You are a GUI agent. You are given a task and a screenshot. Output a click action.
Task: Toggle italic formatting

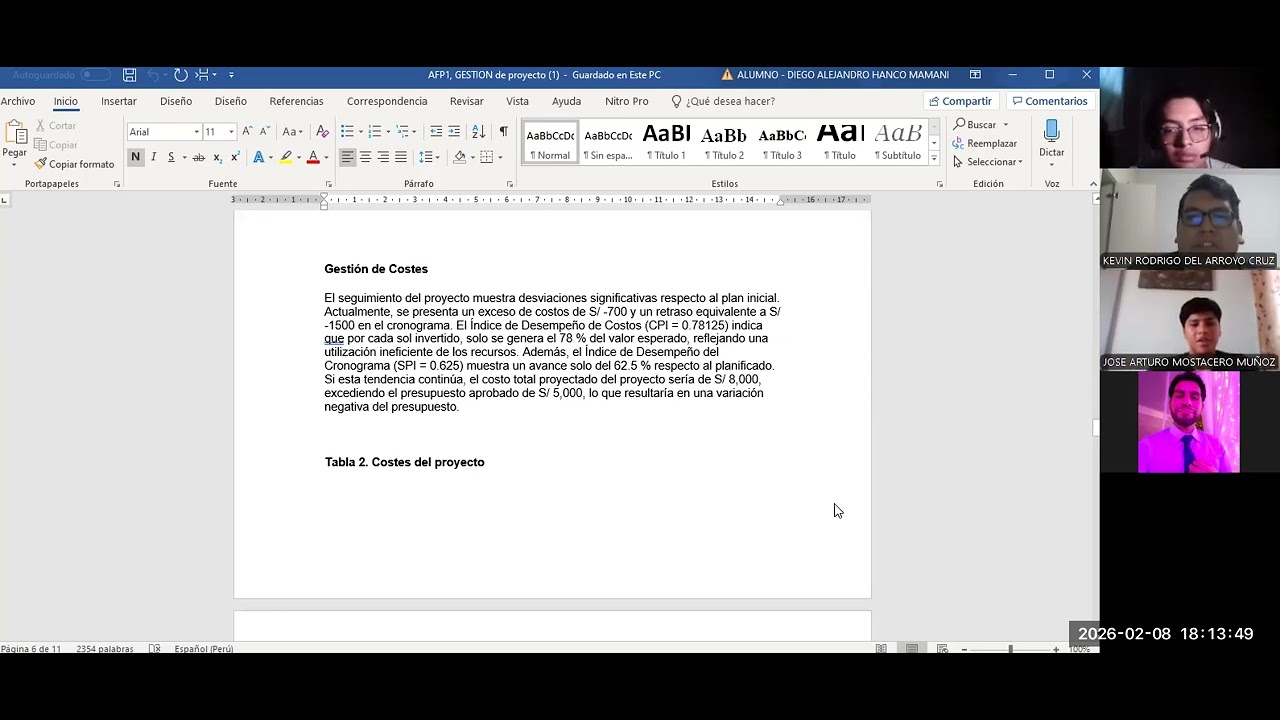point(153,157)
